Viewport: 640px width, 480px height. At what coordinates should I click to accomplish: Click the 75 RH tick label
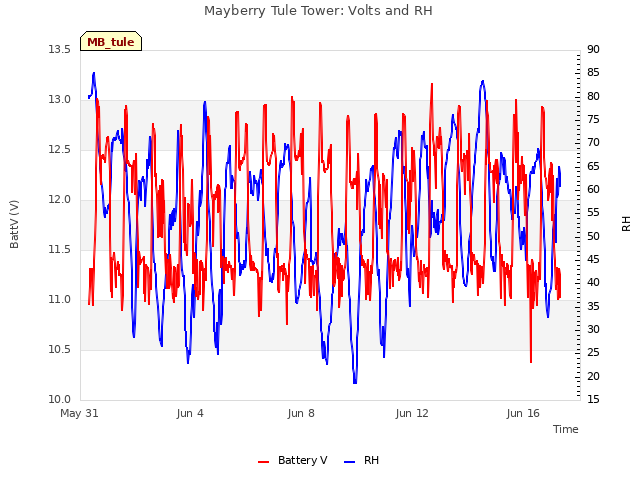pyautogui.click(x=593, y=120)
